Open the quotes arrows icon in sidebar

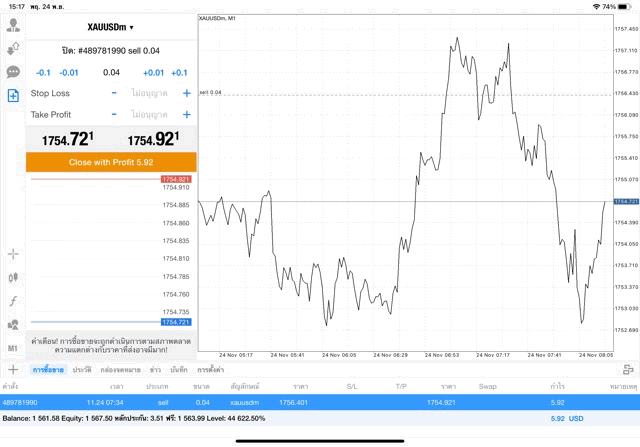point(13,49)
